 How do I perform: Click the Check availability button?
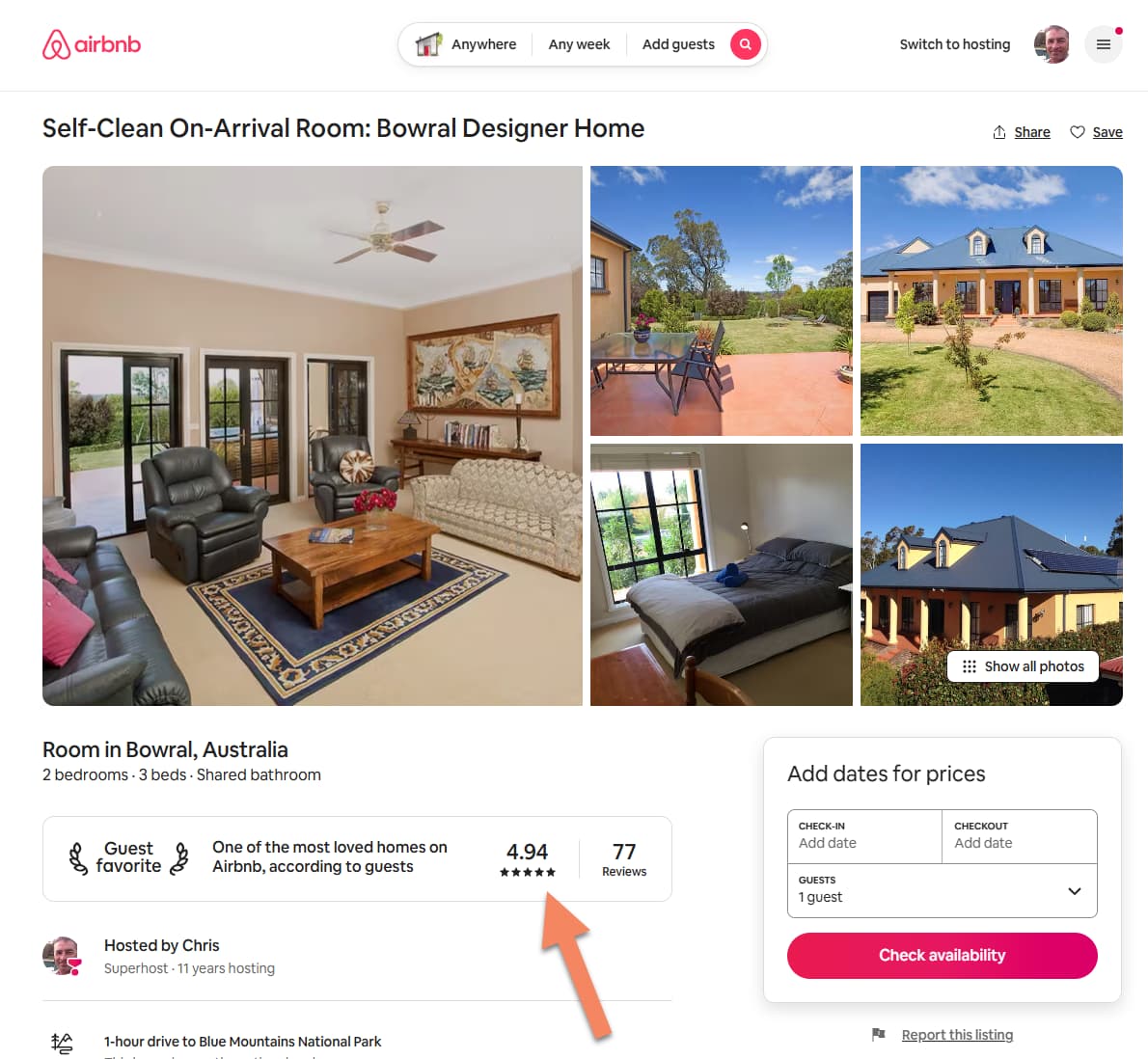[943, 955]
